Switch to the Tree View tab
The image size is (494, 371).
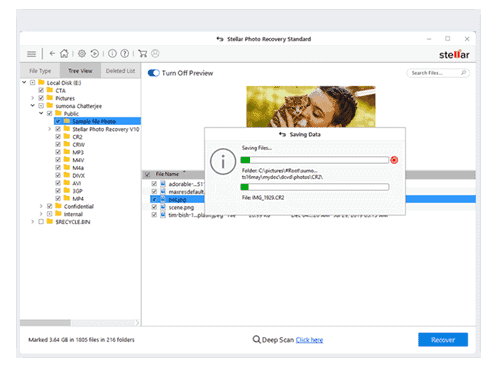pyautogui.click(x=80, y=71)
